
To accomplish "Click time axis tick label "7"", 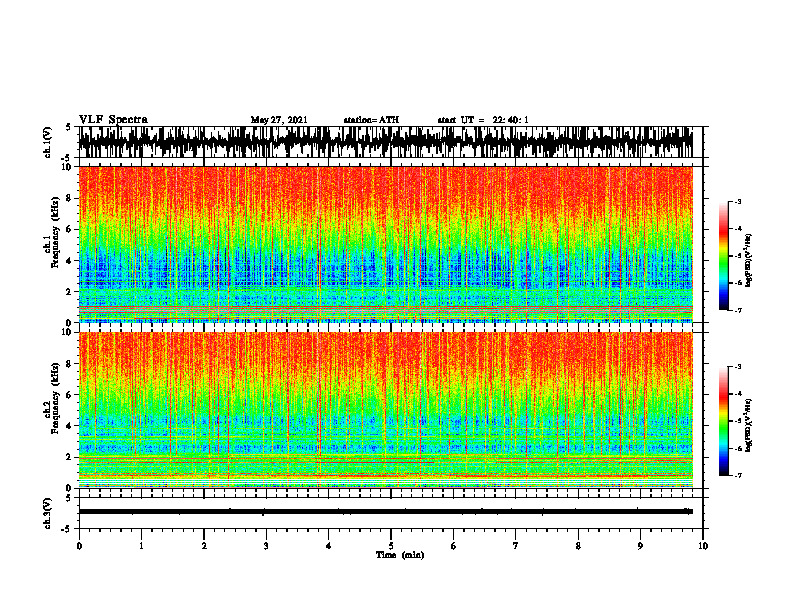I will point(516,546).
